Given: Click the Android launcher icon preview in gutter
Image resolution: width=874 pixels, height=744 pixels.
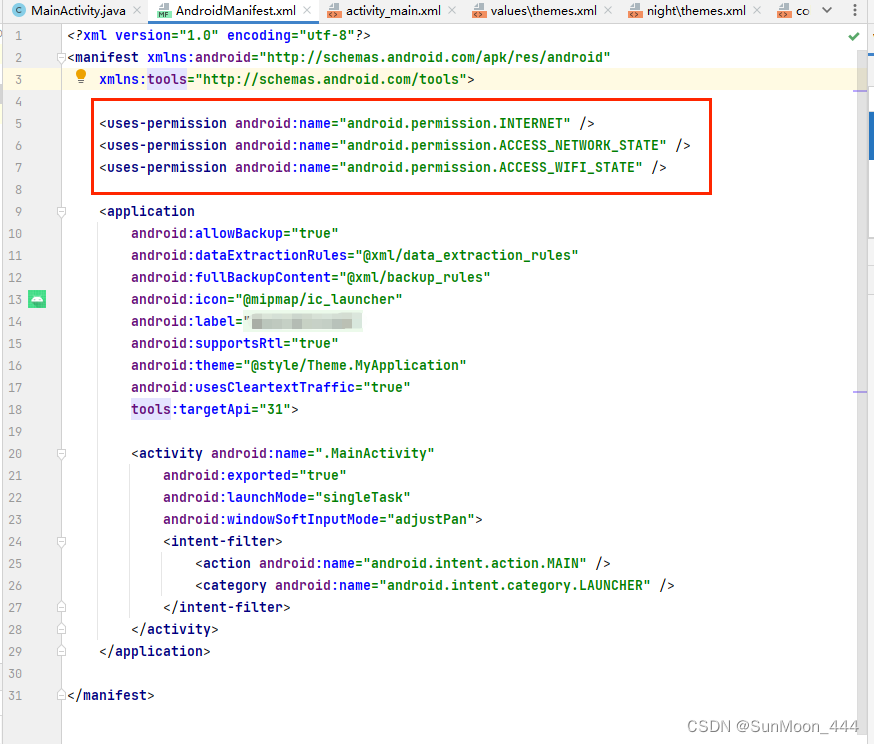Looking at the screenshot, I should [37, 299].
